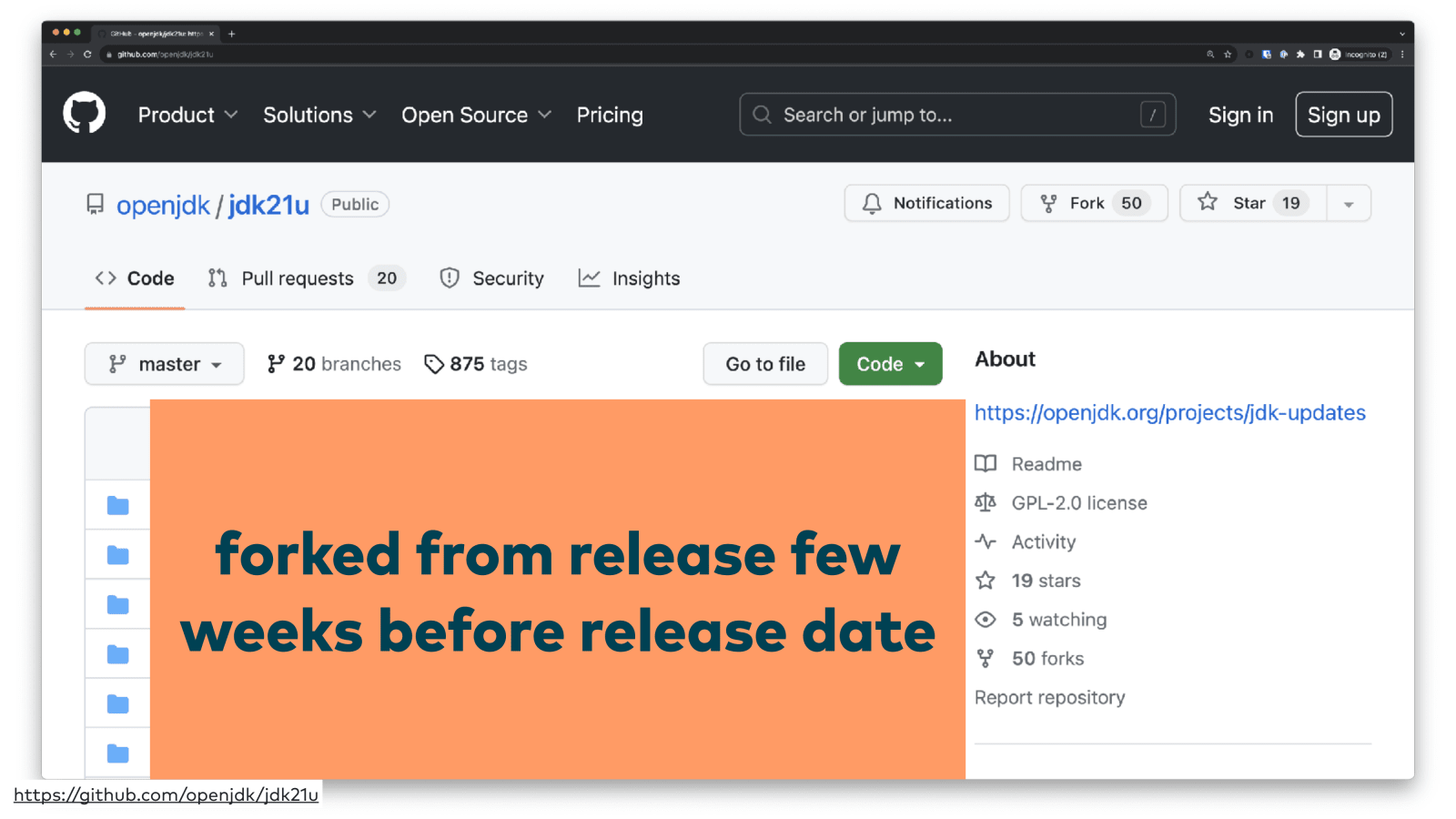1456x819 pixels.
Task: Star the repository
Action: pyautogui.click(x=1253, y=203)
